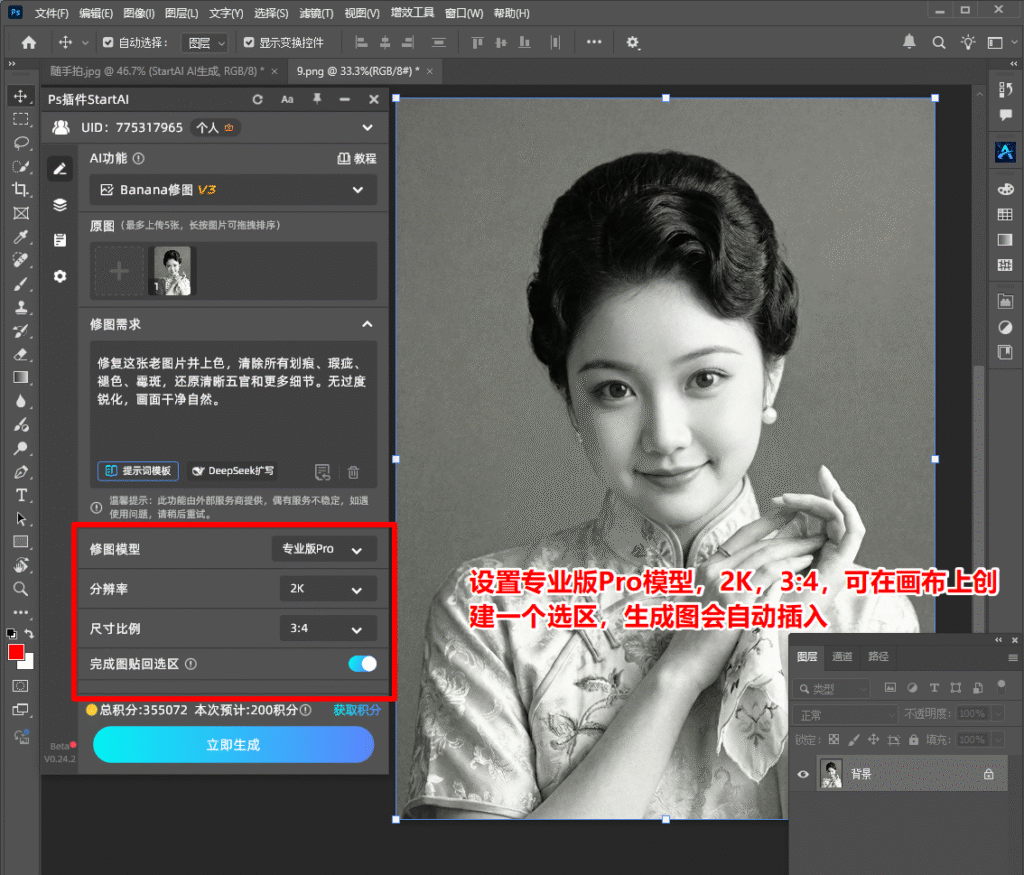Select the Crop tool
Screen dimensions: 1024x875
[21, 190]
